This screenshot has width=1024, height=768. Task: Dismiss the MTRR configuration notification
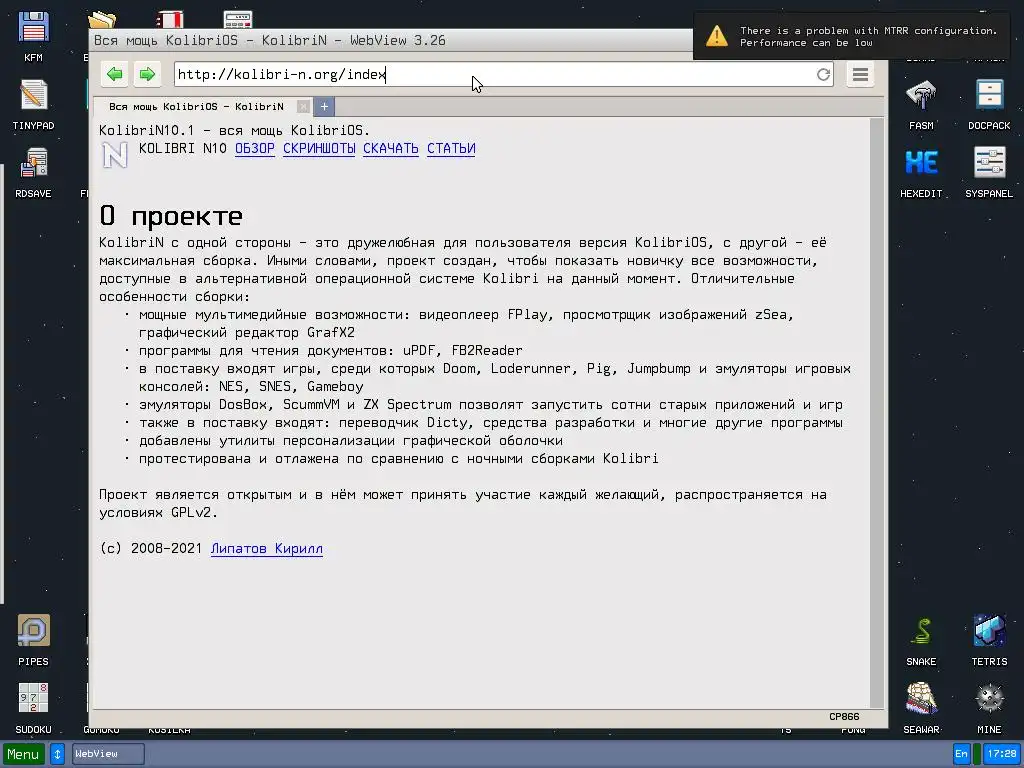coord(852,37)
